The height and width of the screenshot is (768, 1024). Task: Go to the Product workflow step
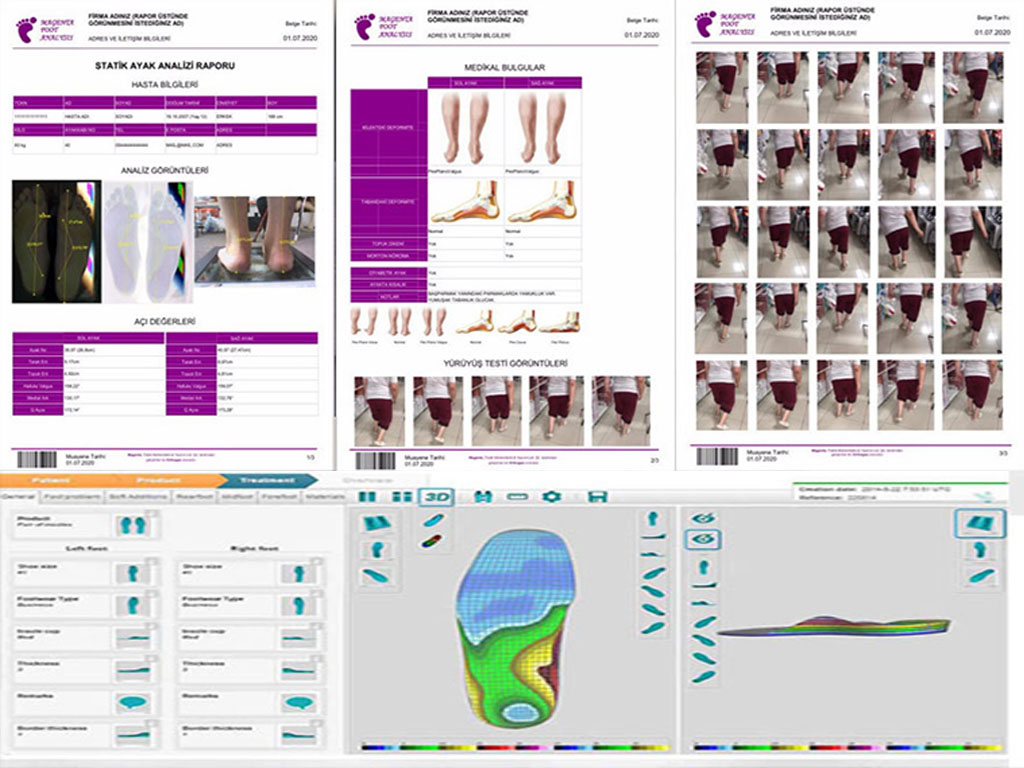(160, 480)
